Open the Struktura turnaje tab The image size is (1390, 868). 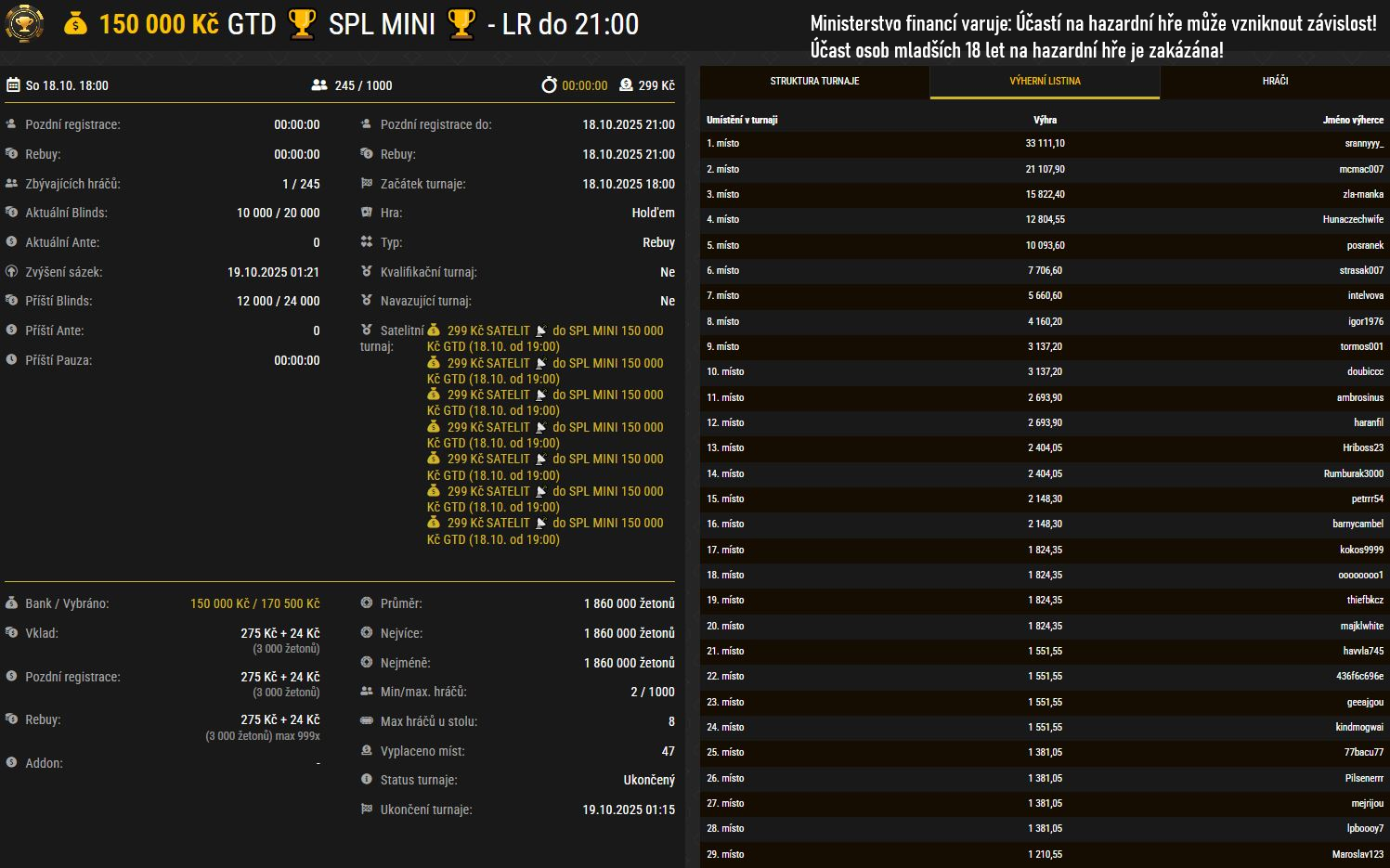(x=814, y=82)
